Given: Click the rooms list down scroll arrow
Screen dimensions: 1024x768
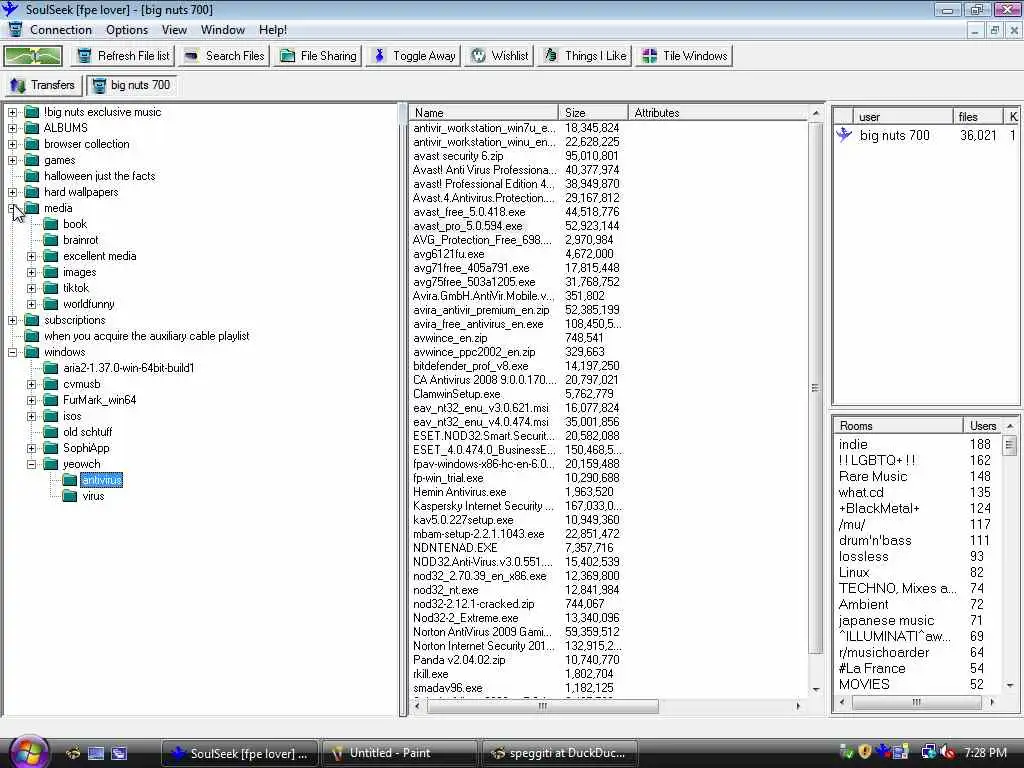Looking at the screenshot, I should click(1010, 686).
